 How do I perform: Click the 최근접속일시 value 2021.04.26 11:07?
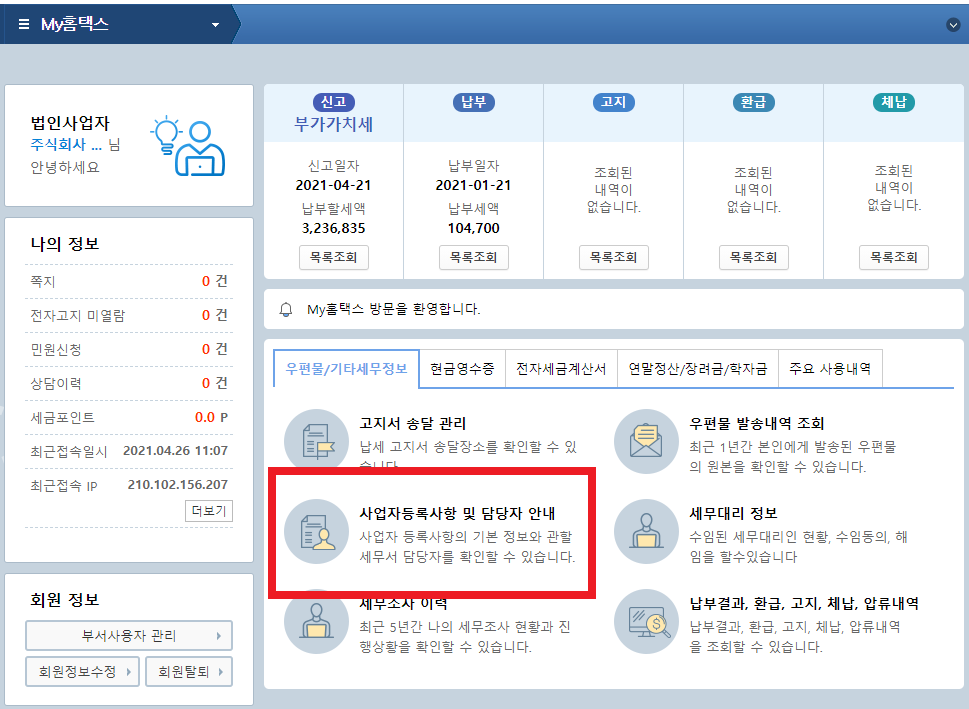tap(176, 451)
